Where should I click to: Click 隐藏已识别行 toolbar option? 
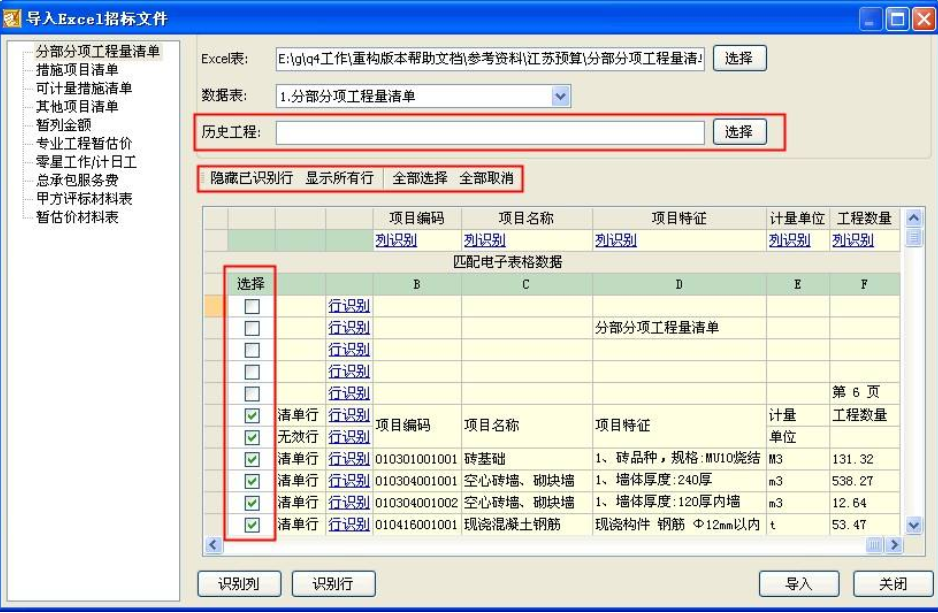coord(251,178)
